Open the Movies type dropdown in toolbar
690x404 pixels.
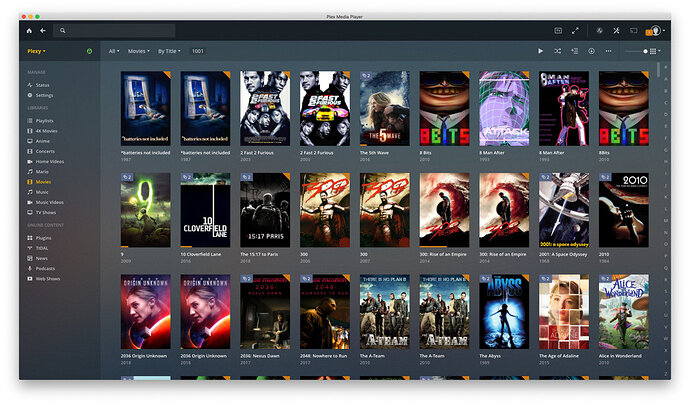pos(139,51)
